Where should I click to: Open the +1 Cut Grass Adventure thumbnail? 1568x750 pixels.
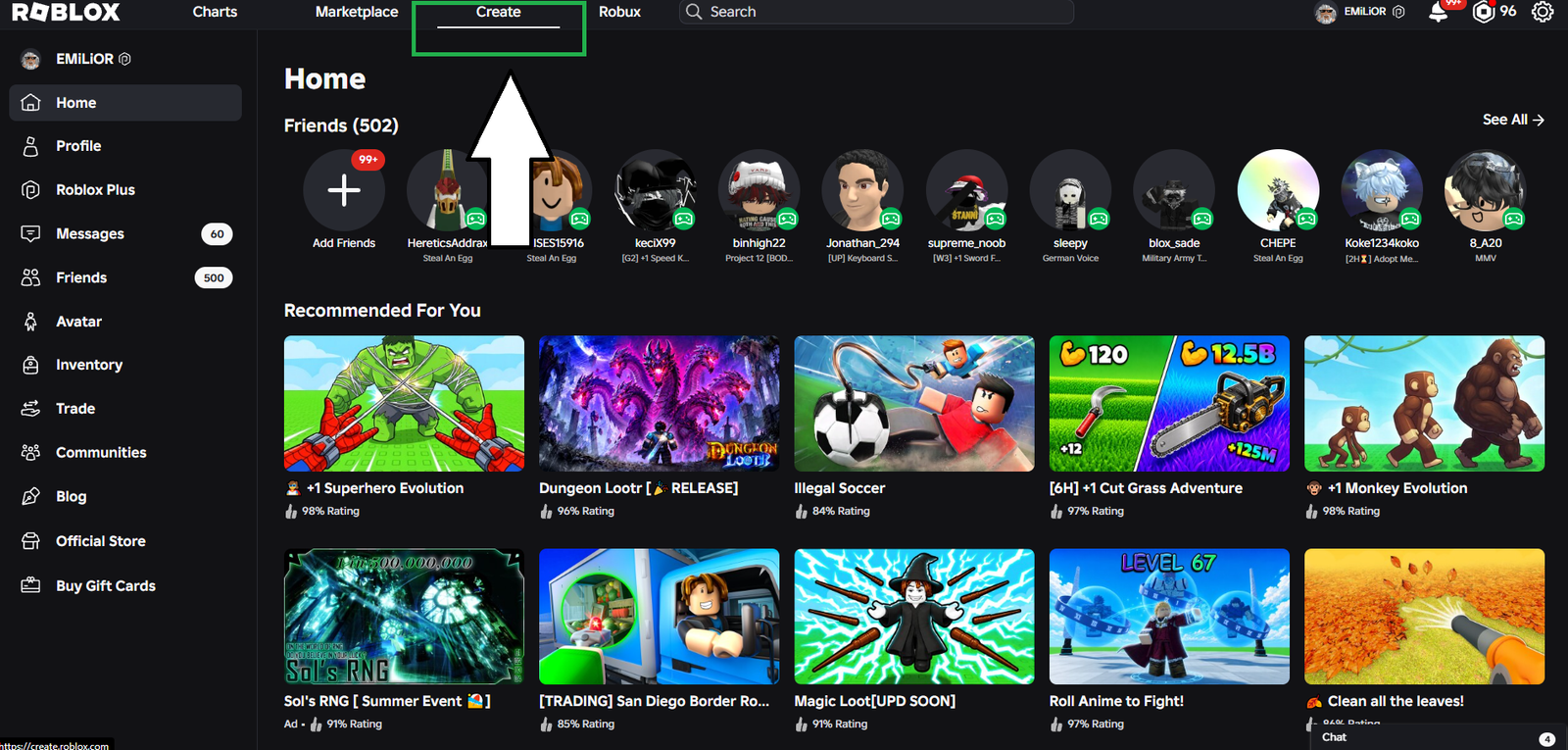pyautogui.click(x=1169, y=404)
